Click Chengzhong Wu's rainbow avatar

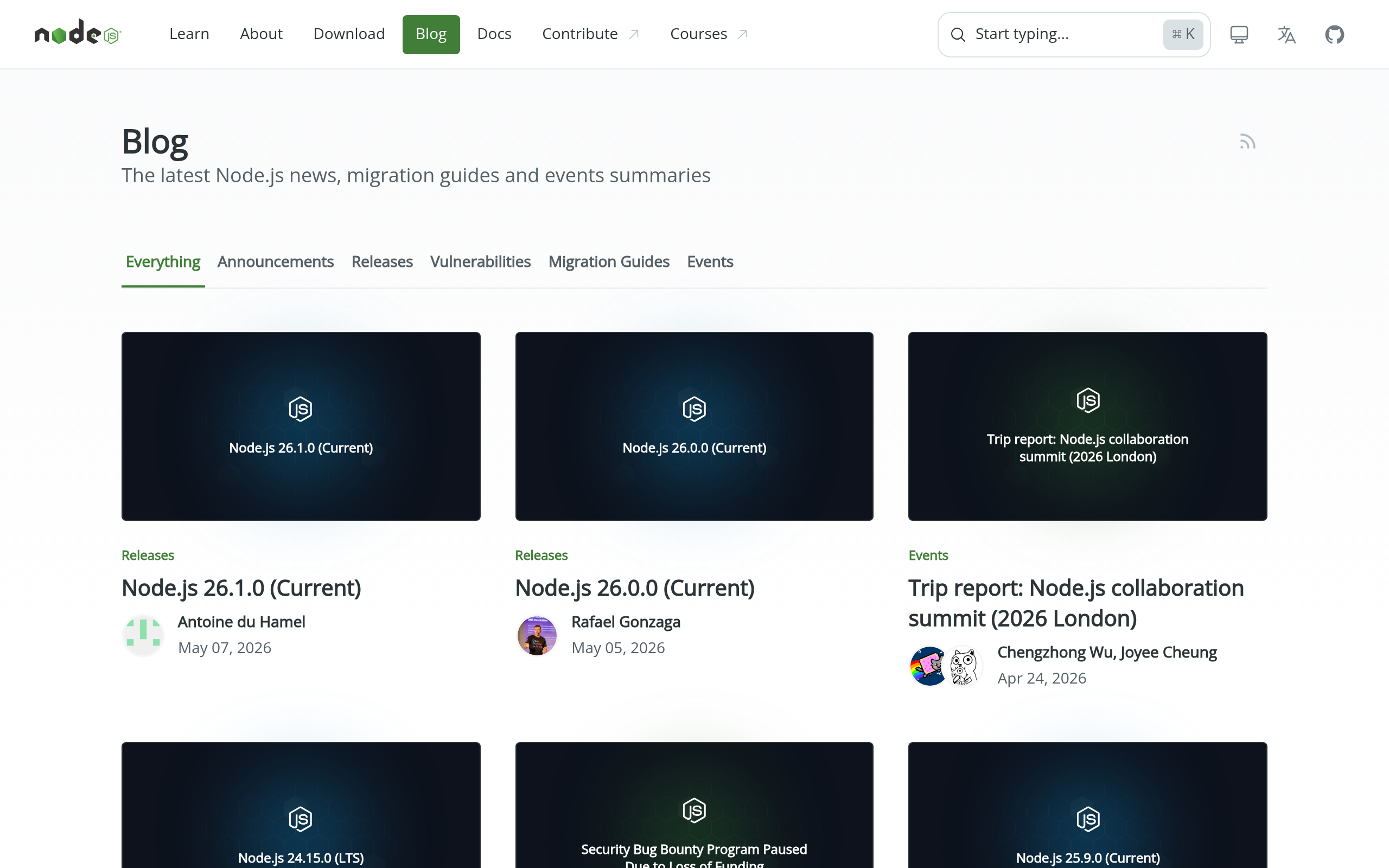tap(928, 666)
